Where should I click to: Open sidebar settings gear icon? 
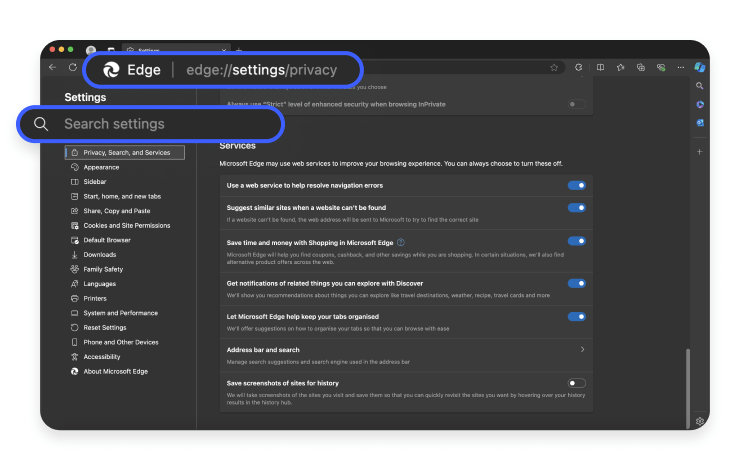[x=700, y=421]
